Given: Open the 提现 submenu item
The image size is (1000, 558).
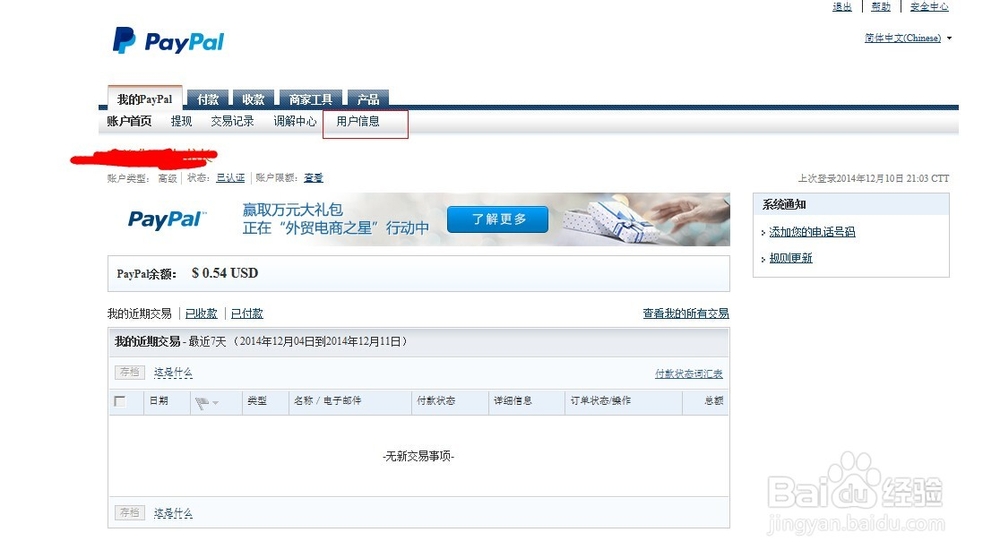Looking at the screenshot, I should [x=181, y=121].
